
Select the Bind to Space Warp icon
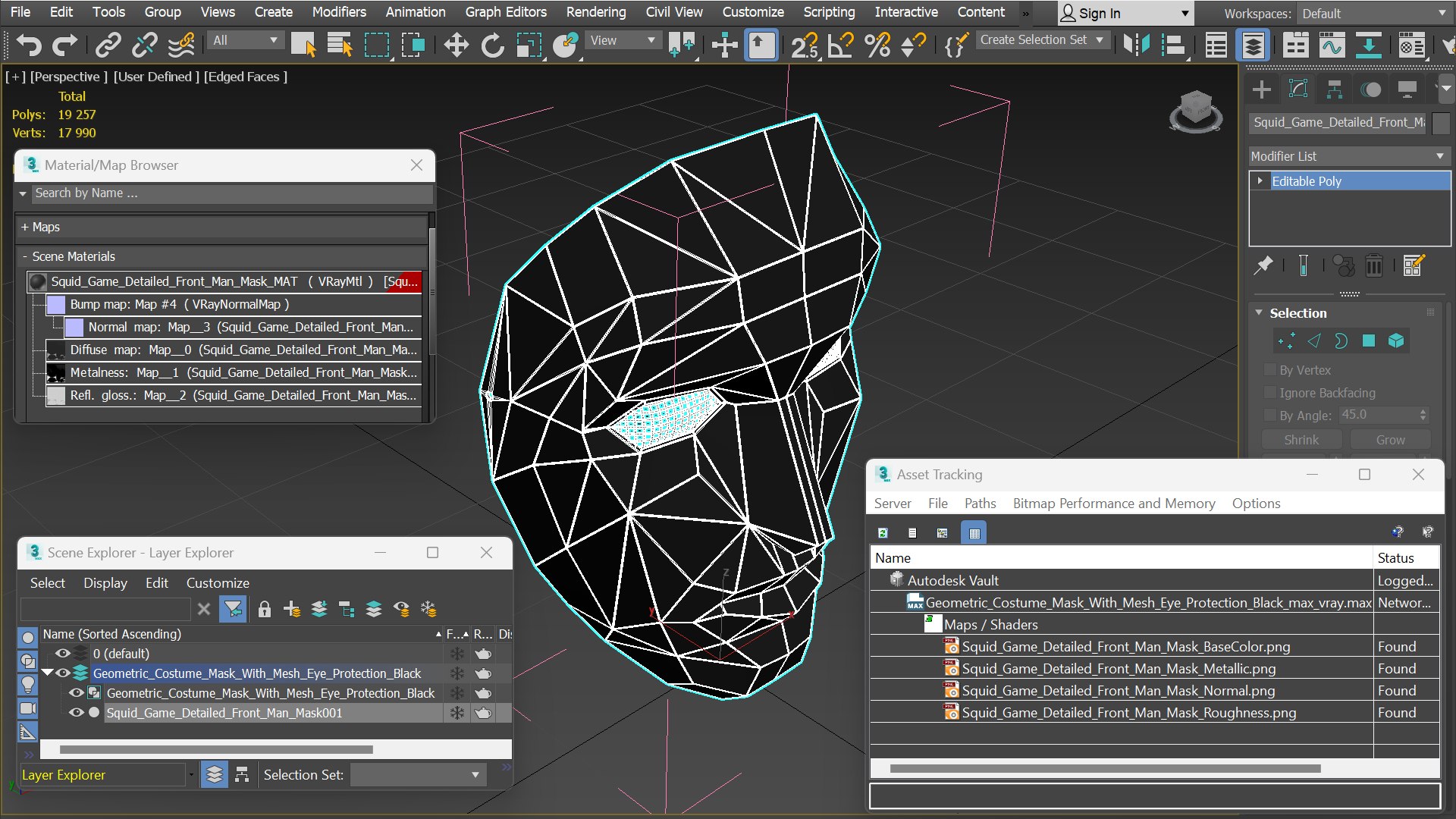[182, 45]
